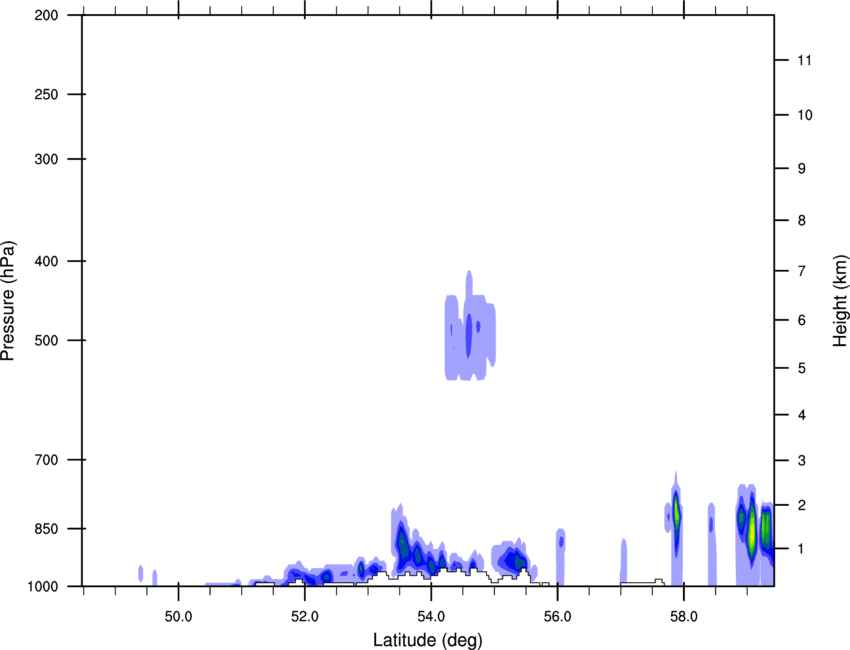850x650 pixels.
Task: Pick the 7 km height label
Action: tap(801, 271)
